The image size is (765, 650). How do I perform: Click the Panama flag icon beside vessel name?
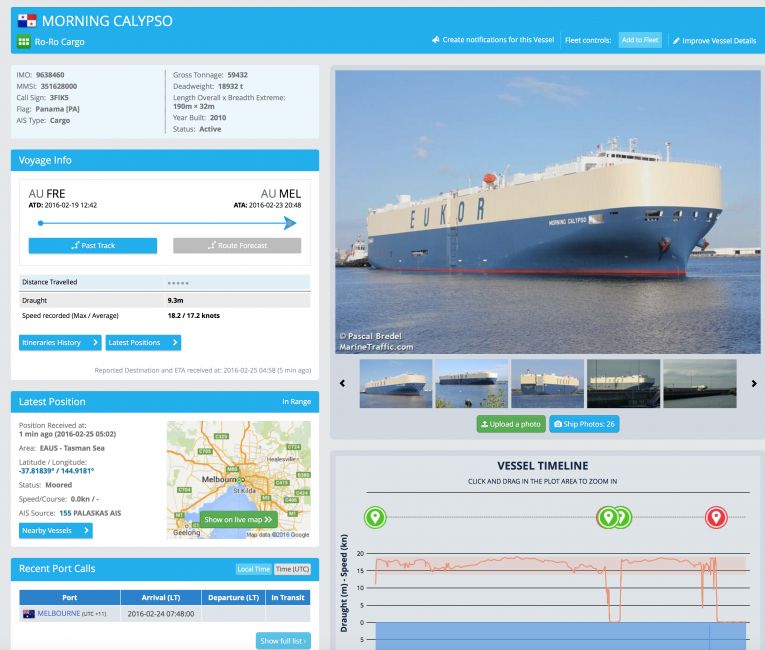click(x=27, y=20)
